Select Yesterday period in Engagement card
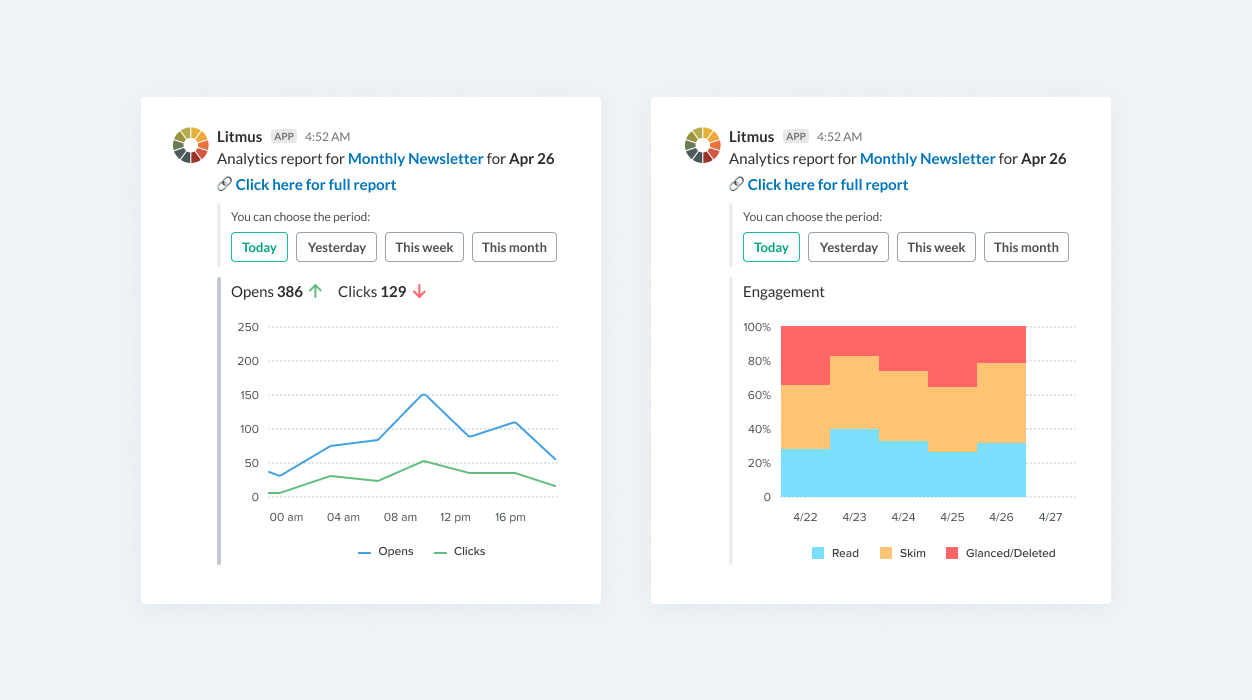 click(849, 247)
